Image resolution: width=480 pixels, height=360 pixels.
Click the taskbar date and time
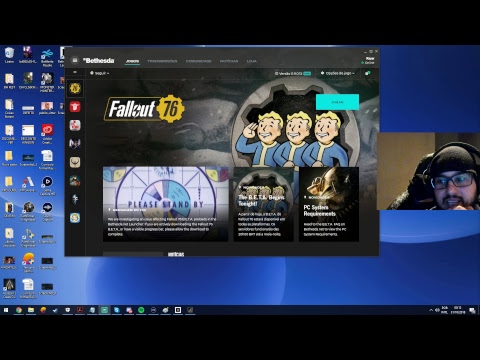pyautogui.click(x=458, y=310)
